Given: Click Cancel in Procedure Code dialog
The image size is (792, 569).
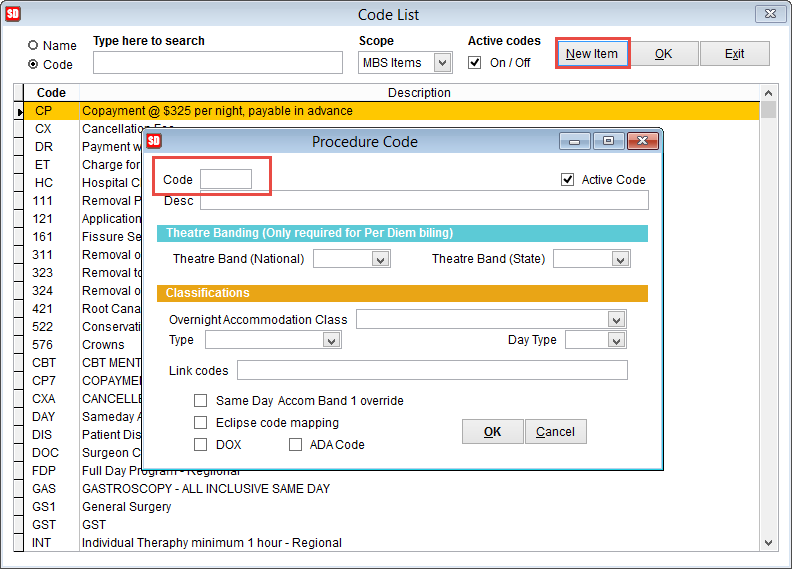Looking at the screenshot, I should [x=556, y=432].
